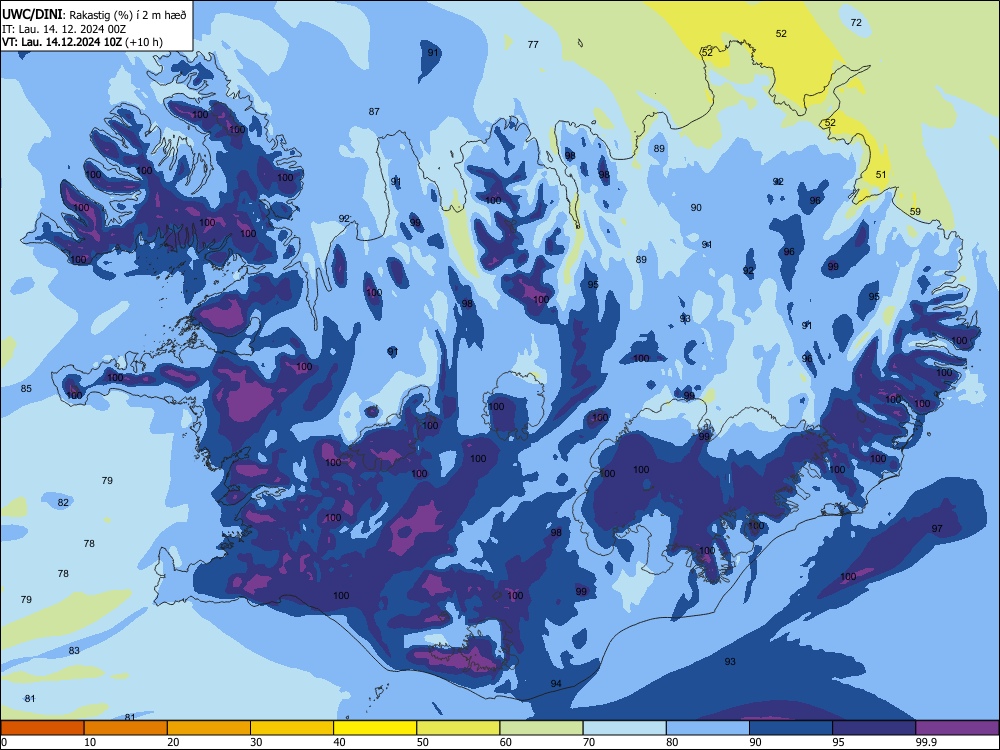Viewport: 1000px width, 750px height.
Task: Click the '40' legend scale label
Action: tap(339, 742)
